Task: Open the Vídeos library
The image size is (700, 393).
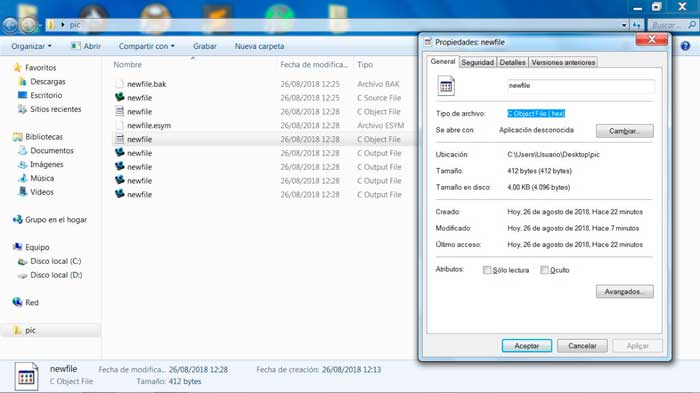Action: [x=42, y=192]
